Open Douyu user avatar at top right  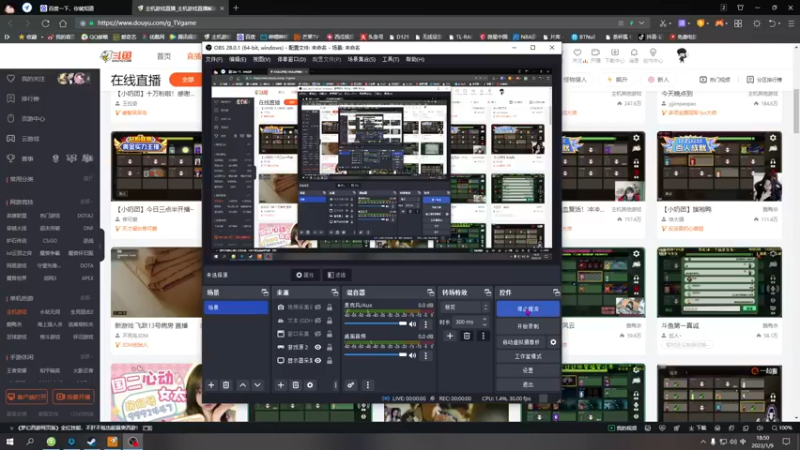[682, 55]
